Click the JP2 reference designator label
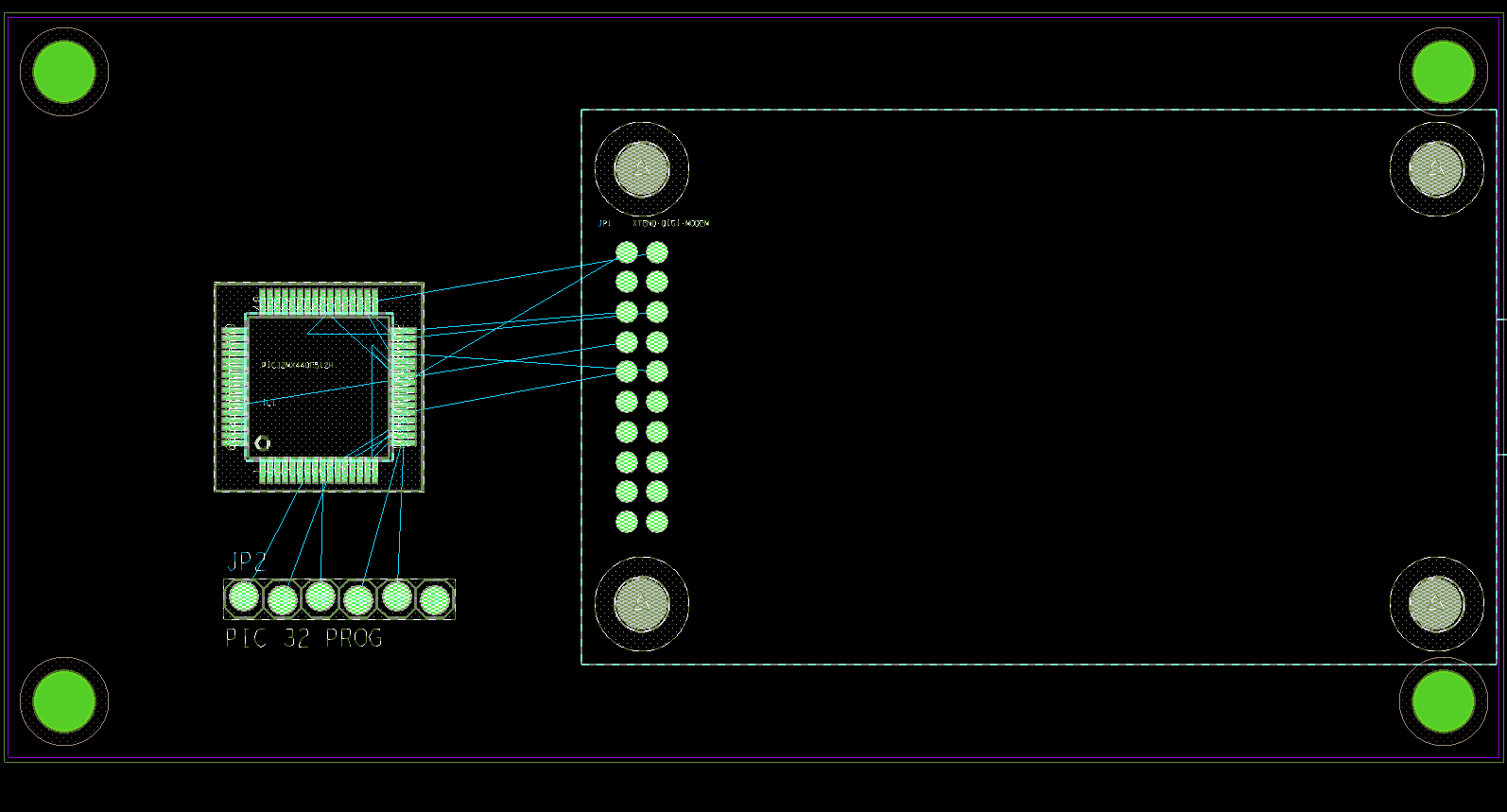The width and height of the screenshot is (1507, 812). click(248, 561)
